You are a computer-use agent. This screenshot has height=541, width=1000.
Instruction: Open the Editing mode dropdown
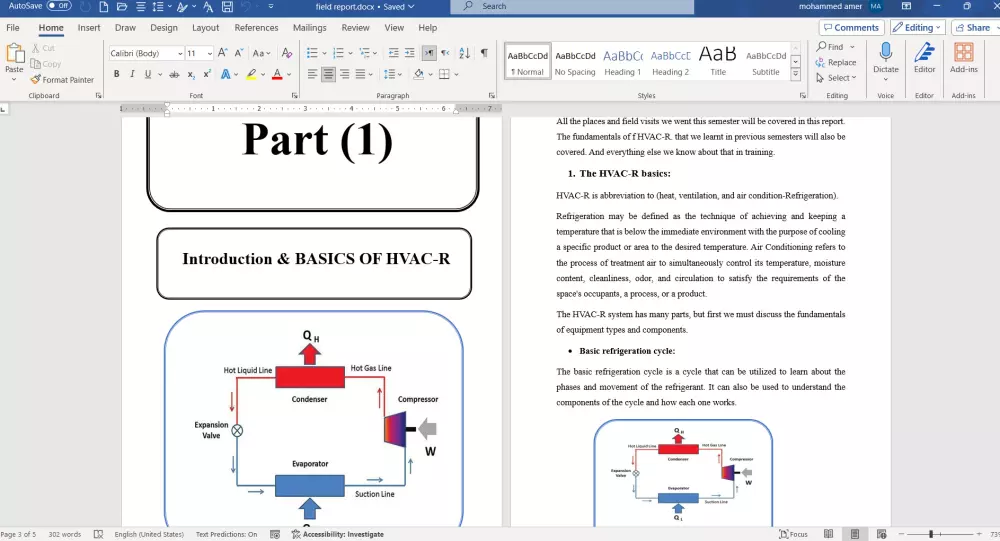pyautogui.click(x=917, y=27)
